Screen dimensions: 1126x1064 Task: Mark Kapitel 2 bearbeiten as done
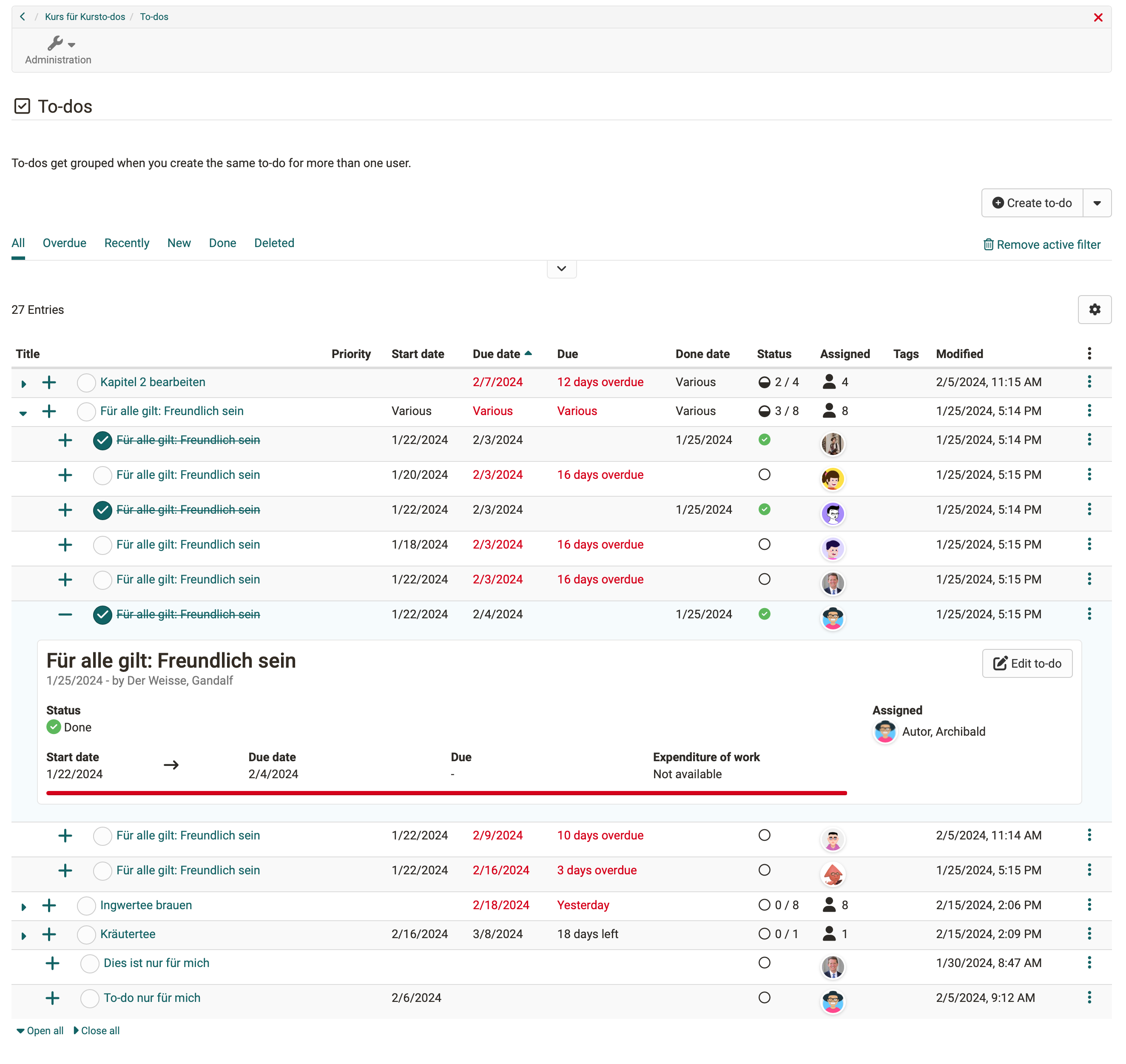tap(86, 383)
